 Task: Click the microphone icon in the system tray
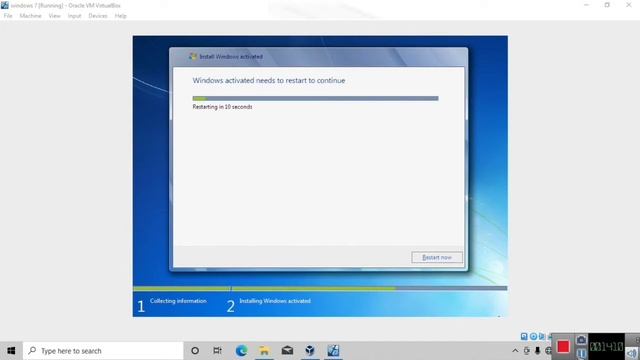click(x=538, y=351)
